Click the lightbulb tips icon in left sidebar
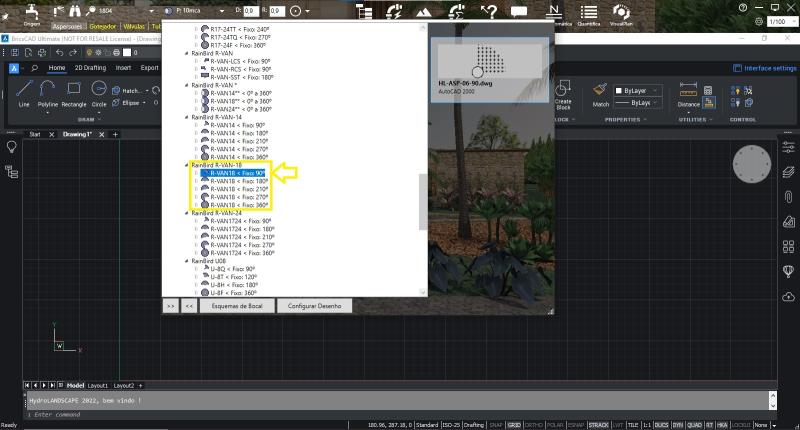 [12, 146]
